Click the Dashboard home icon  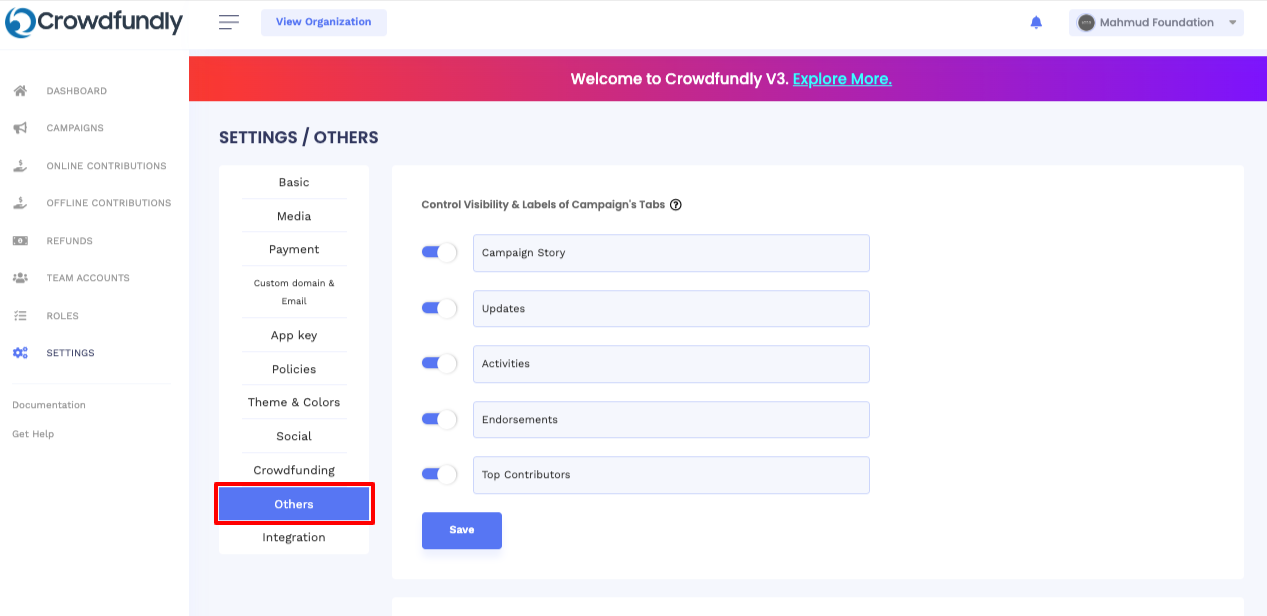[20, 91]
